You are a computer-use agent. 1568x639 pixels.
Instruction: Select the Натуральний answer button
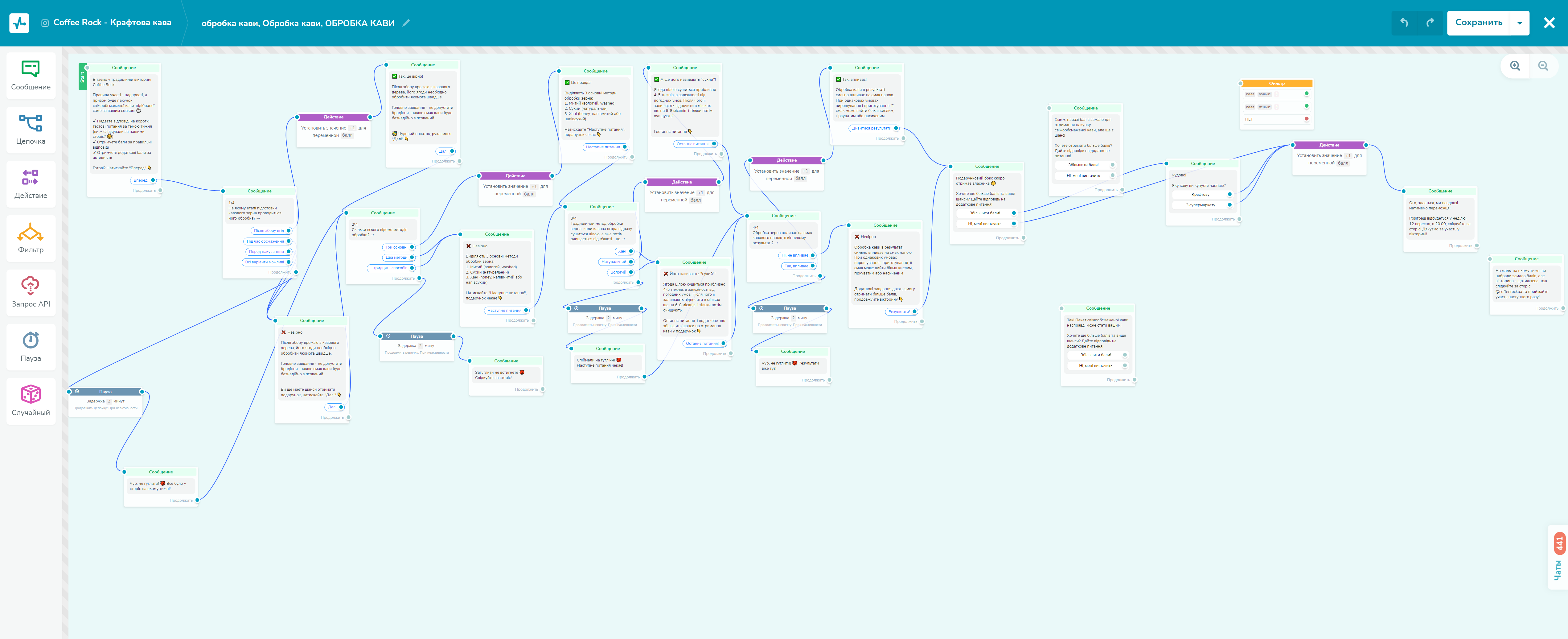click(616, 262)
